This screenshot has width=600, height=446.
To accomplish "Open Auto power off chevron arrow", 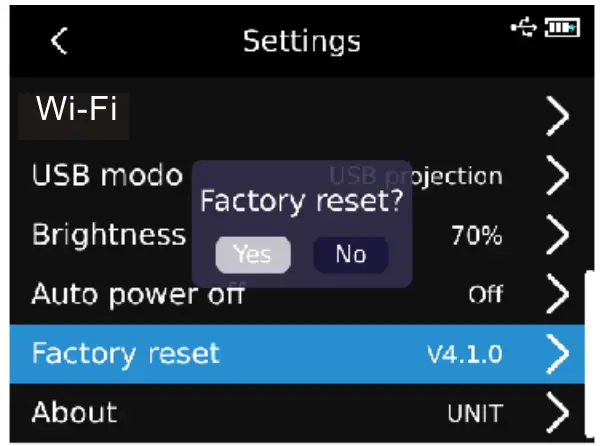I will click(x=558, y=294).
